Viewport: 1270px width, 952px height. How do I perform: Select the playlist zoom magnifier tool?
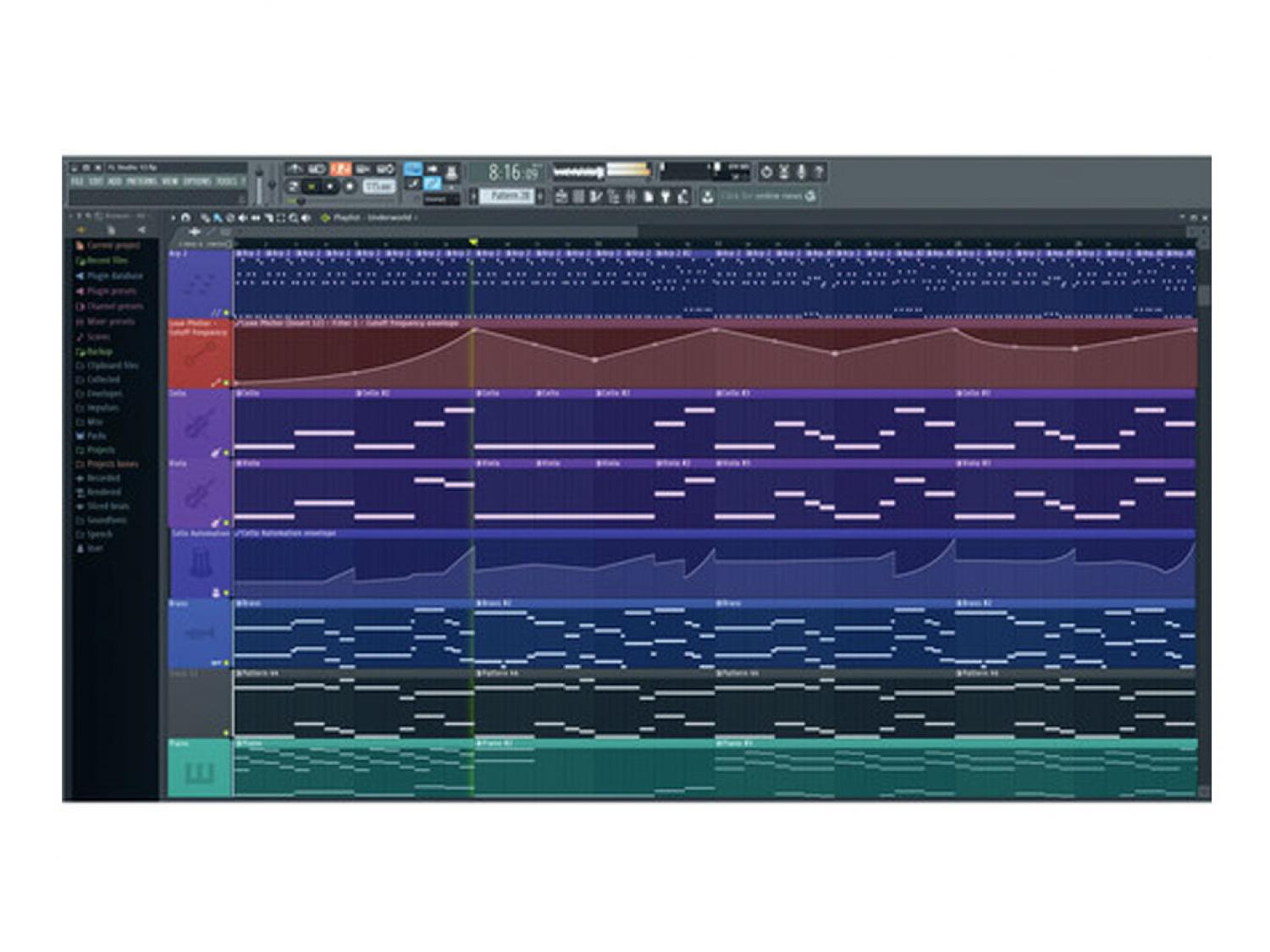point(293,218)
